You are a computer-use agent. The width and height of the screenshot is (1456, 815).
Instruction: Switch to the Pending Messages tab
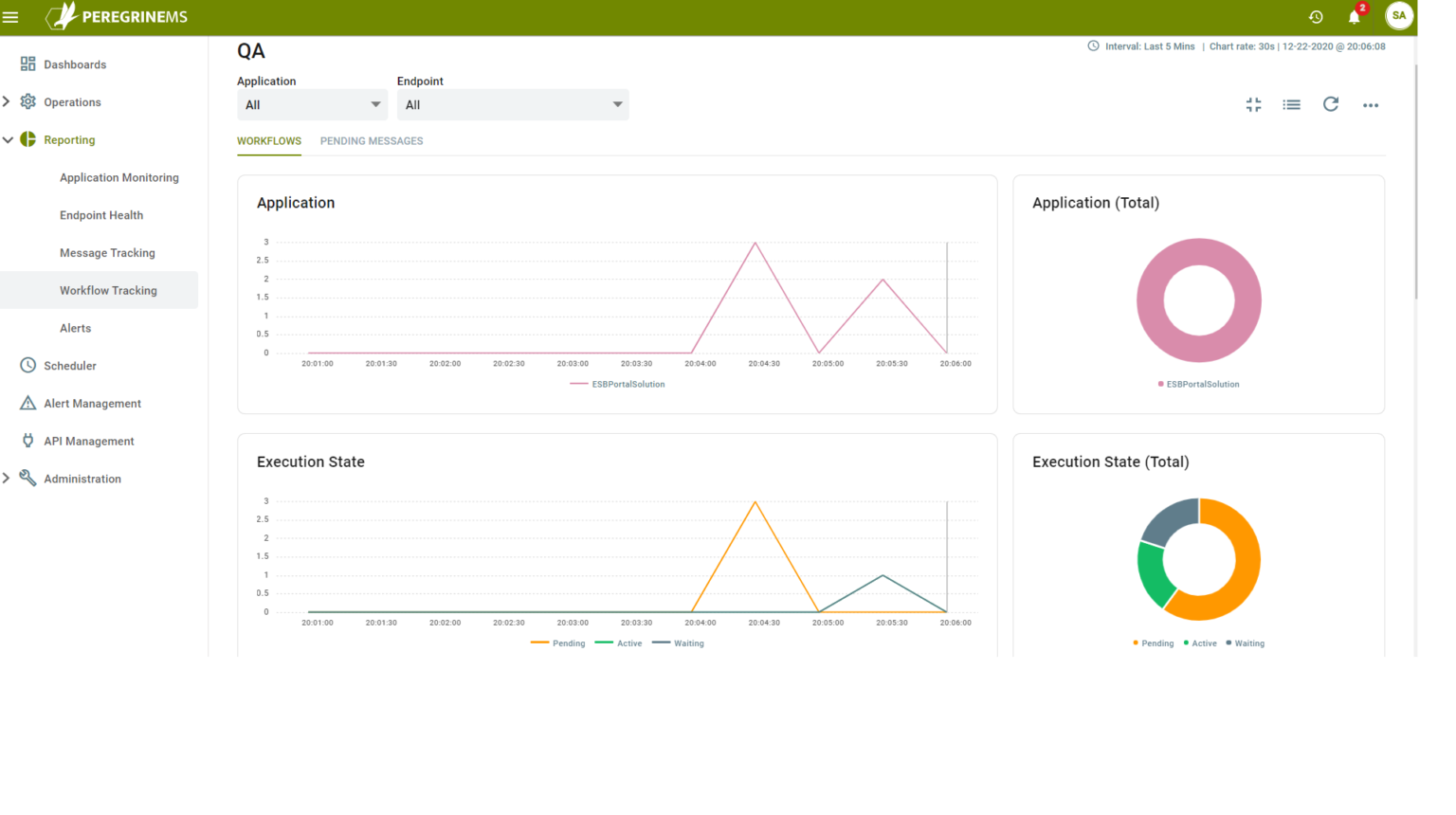[372, 140]
